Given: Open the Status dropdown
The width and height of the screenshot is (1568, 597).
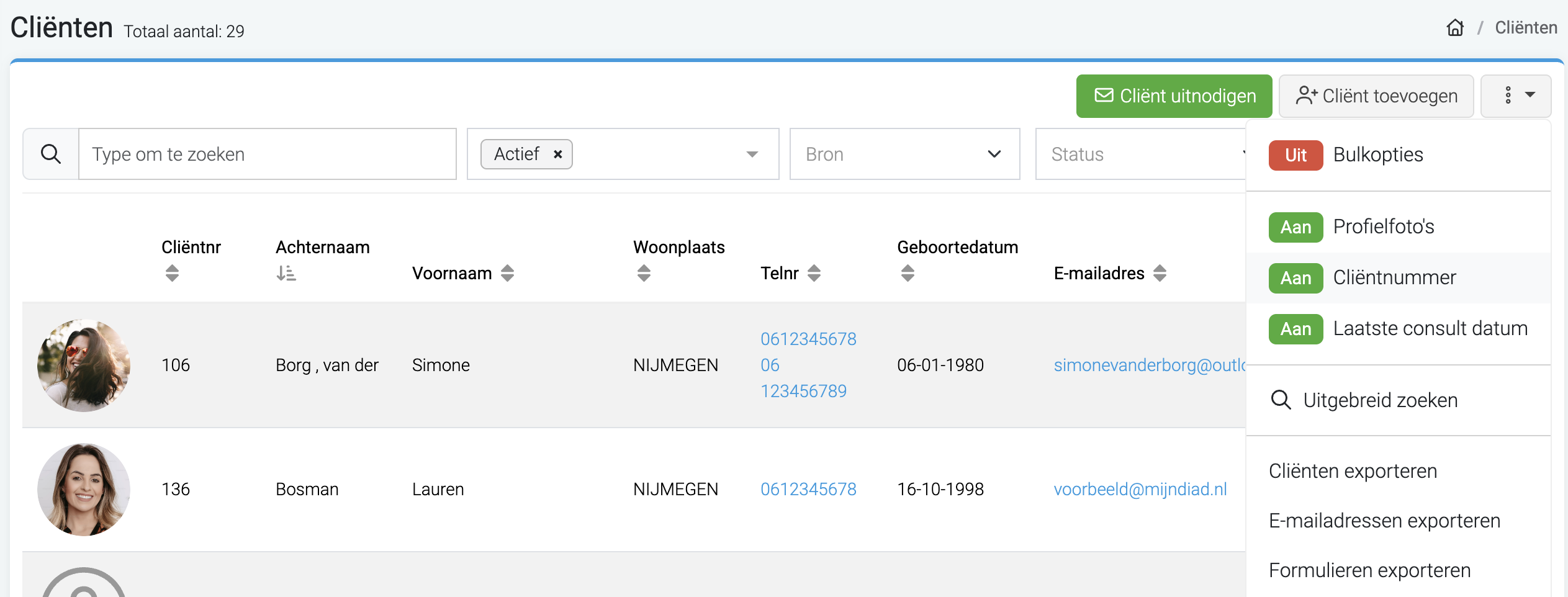Looking at the screenshot, I should [x=1141, y=154].
